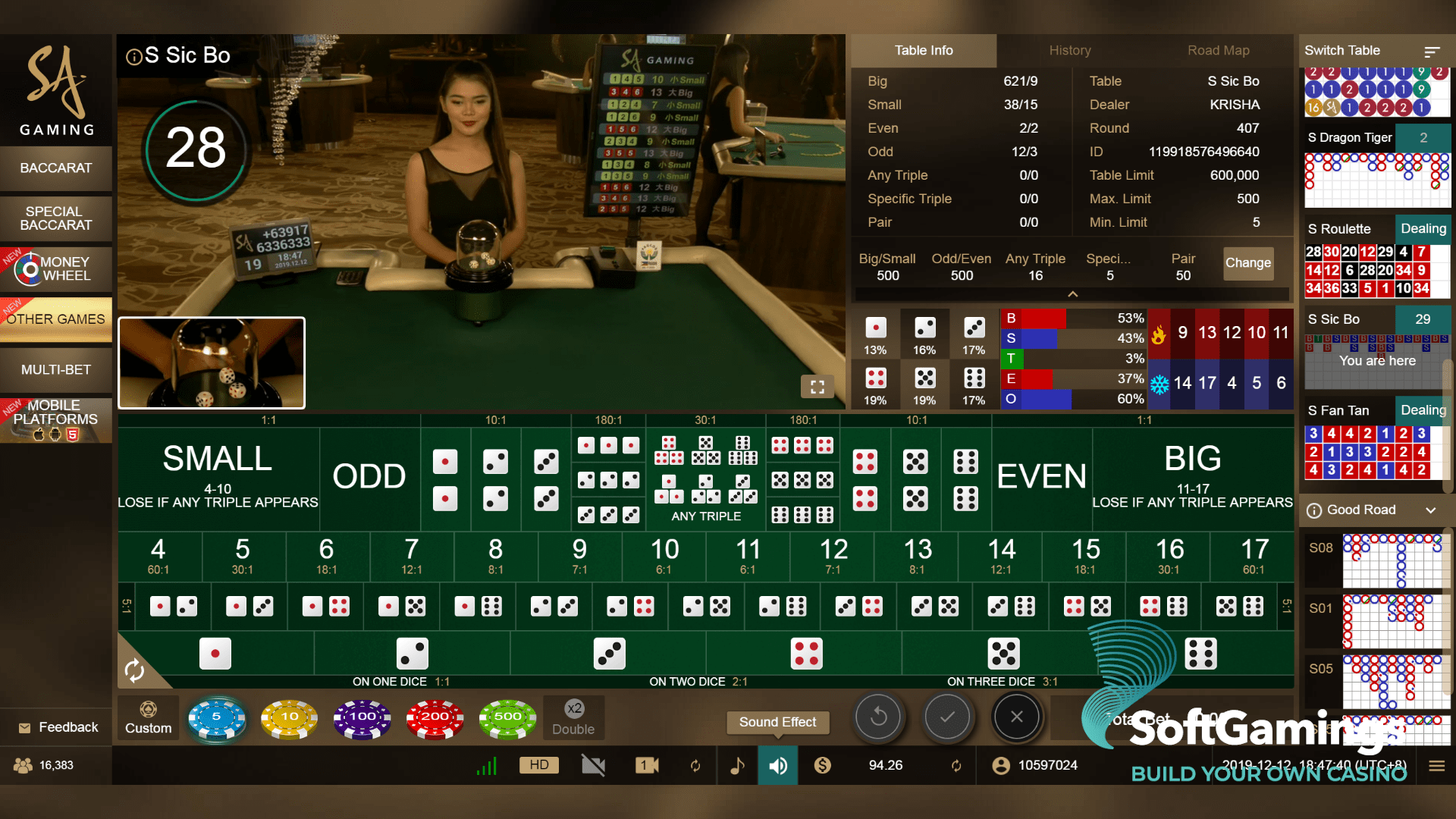Open the hamburger menu in bottom bar
The height and width of the screenshot is (819, 1456).
(x=1436, y=766)
